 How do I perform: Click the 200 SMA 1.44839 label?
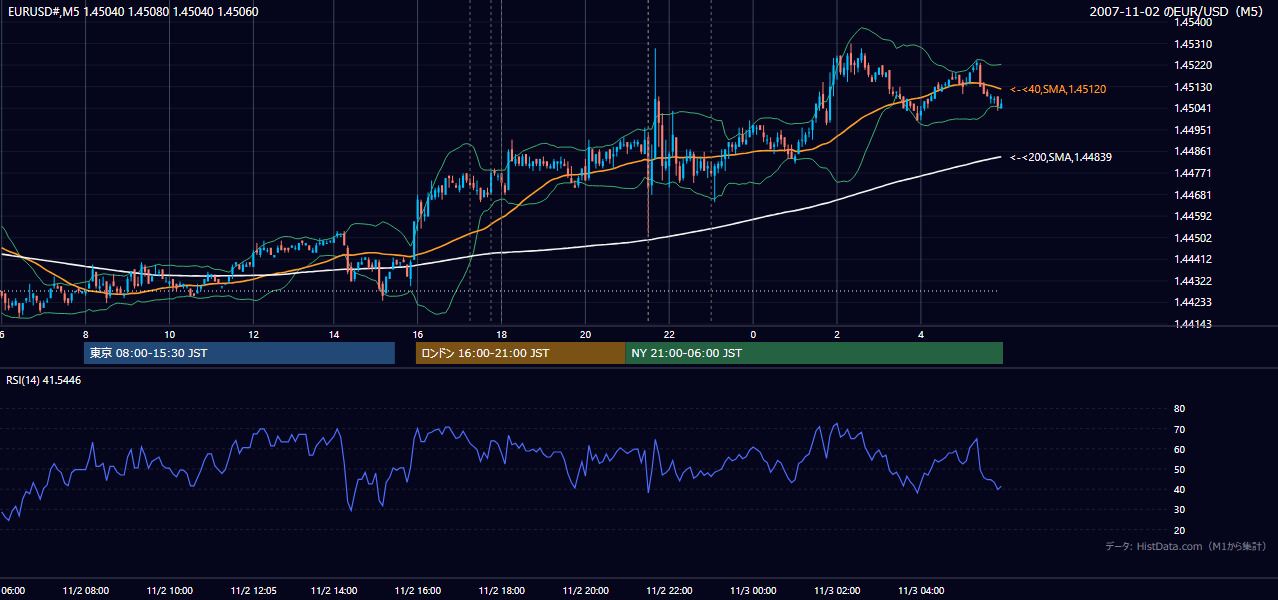tap(1061, 157)
